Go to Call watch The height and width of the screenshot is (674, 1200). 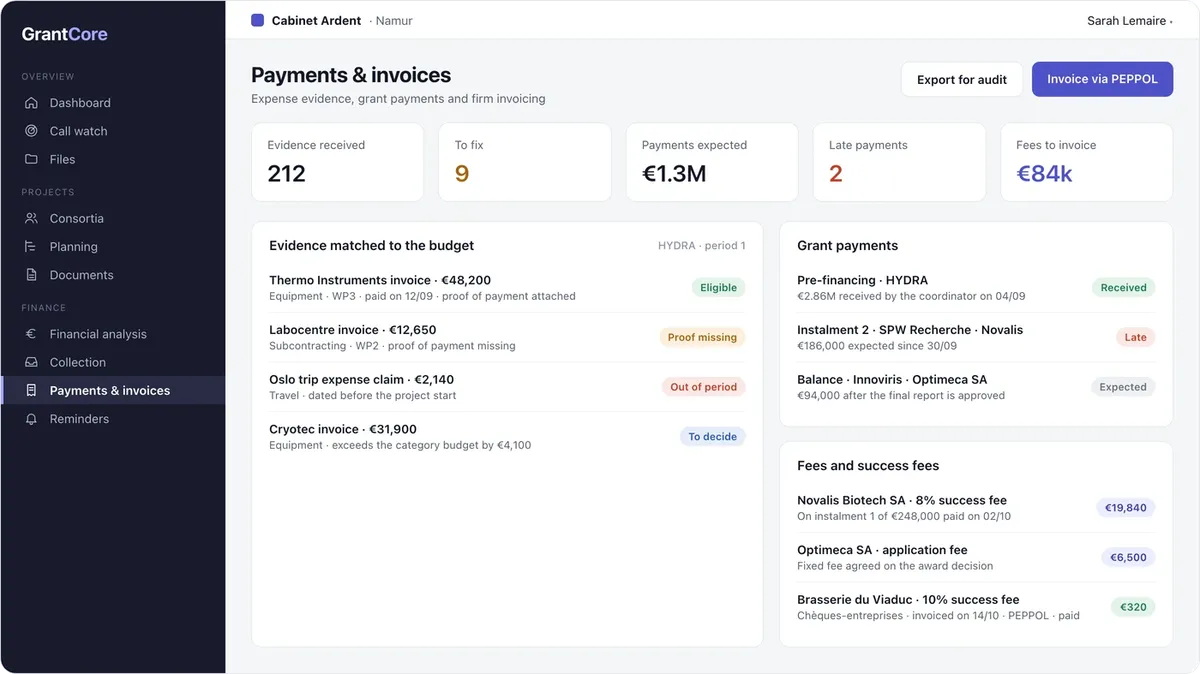point(112,131)
